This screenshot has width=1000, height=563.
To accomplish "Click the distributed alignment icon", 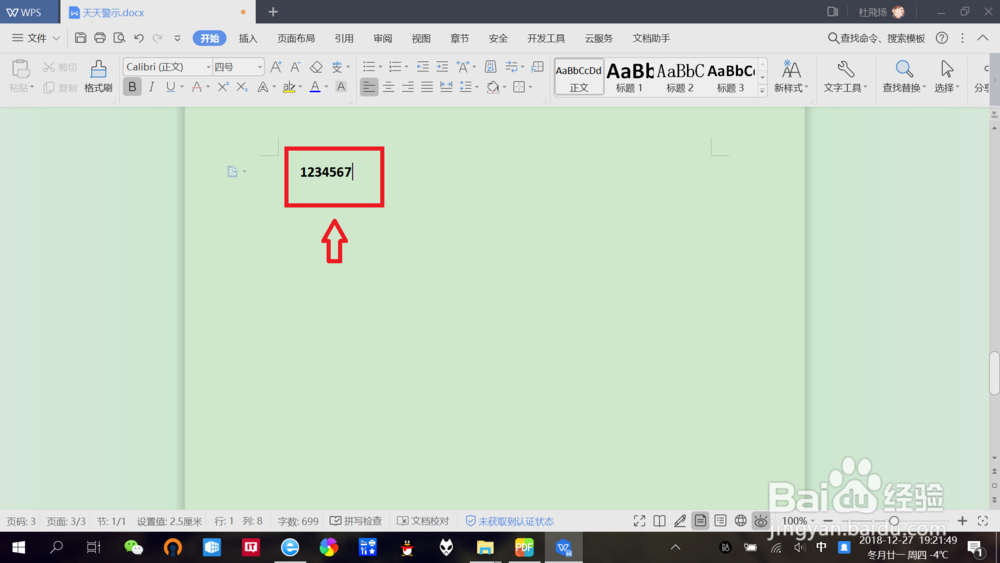I will click(446, 87).
